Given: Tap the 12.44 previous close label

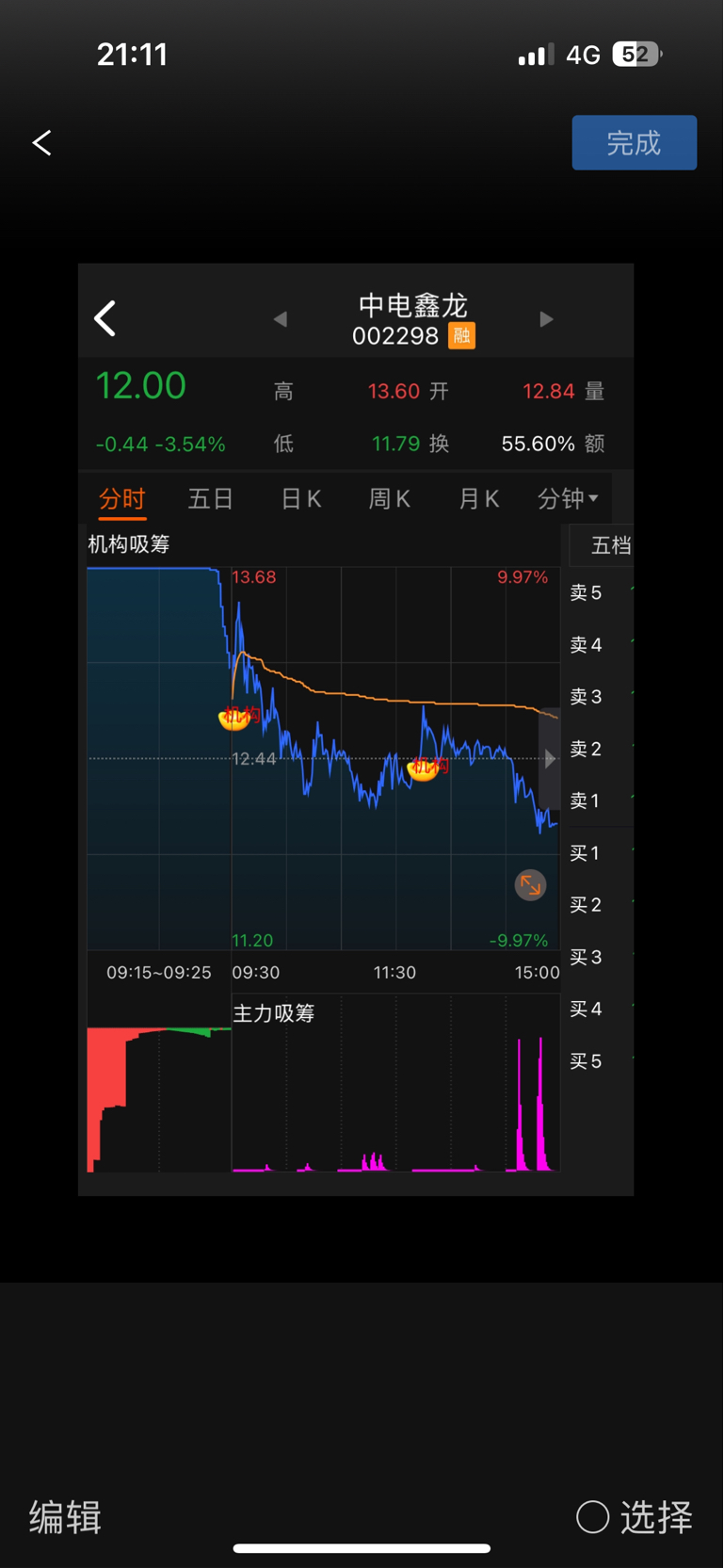Looking at the screenshot, I should click(254, 759).
